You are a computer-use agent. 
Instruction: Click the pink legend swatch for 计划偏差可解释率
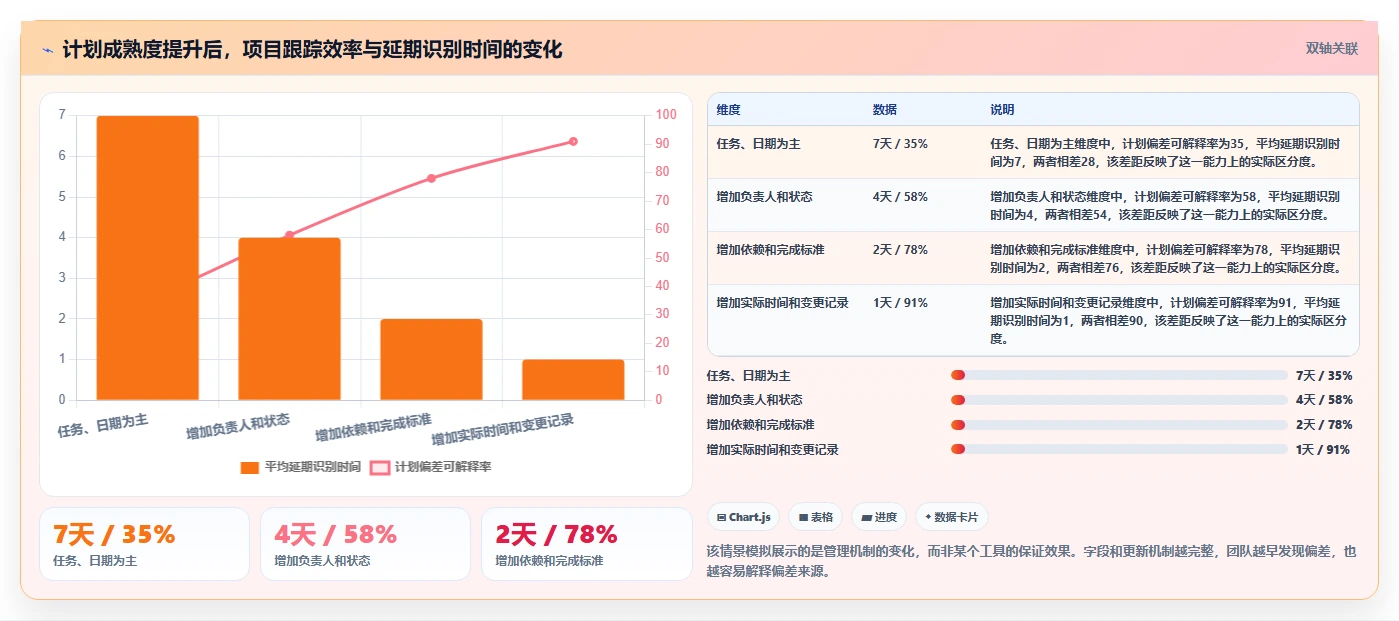(379, 467)
